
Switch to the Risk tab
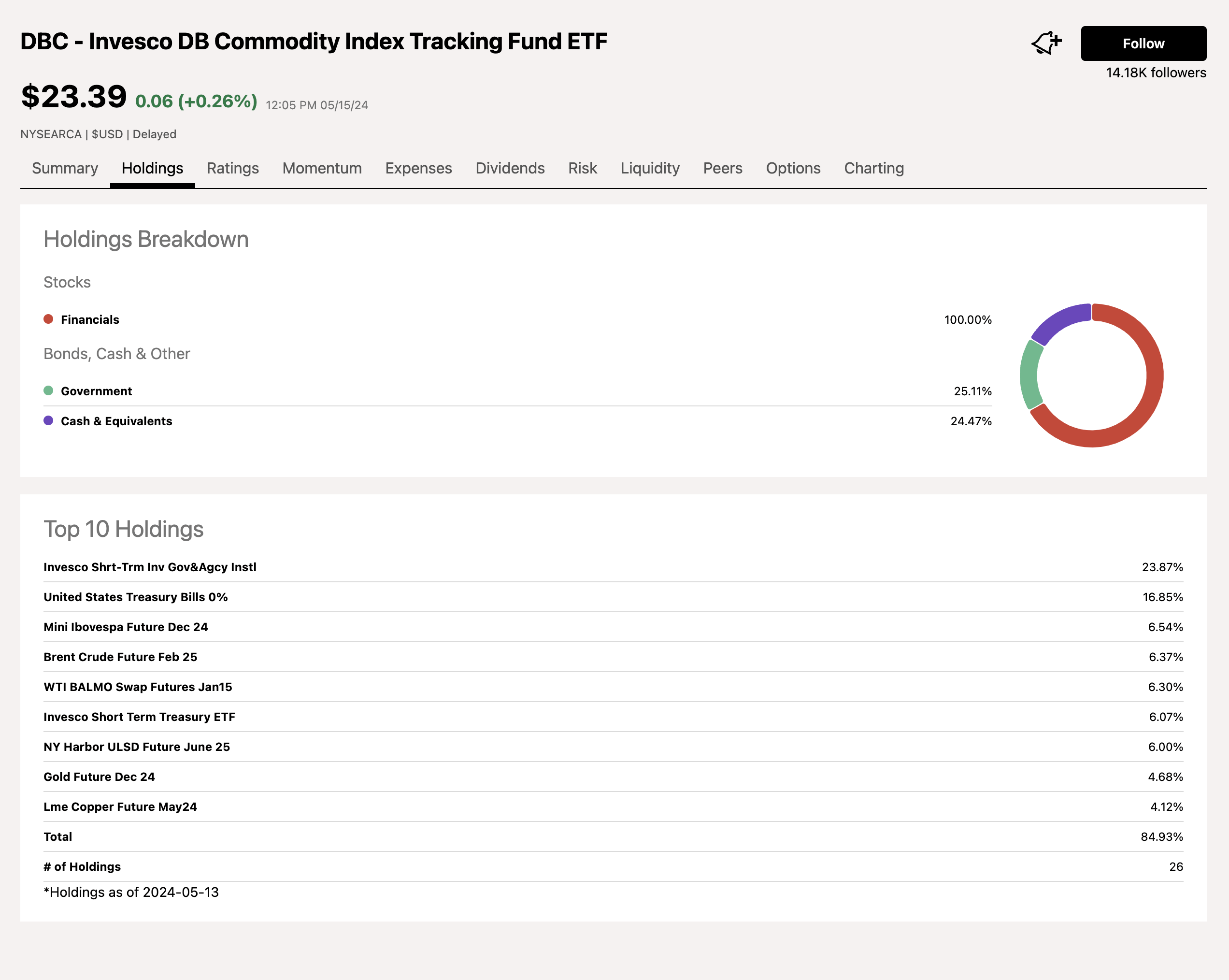583,168
